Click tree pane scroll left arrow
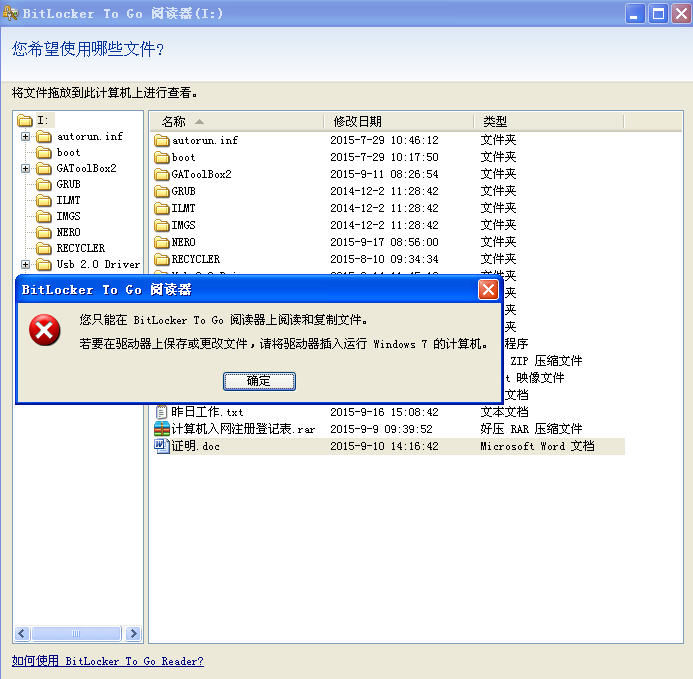693x679 pixels. [22, 633]
